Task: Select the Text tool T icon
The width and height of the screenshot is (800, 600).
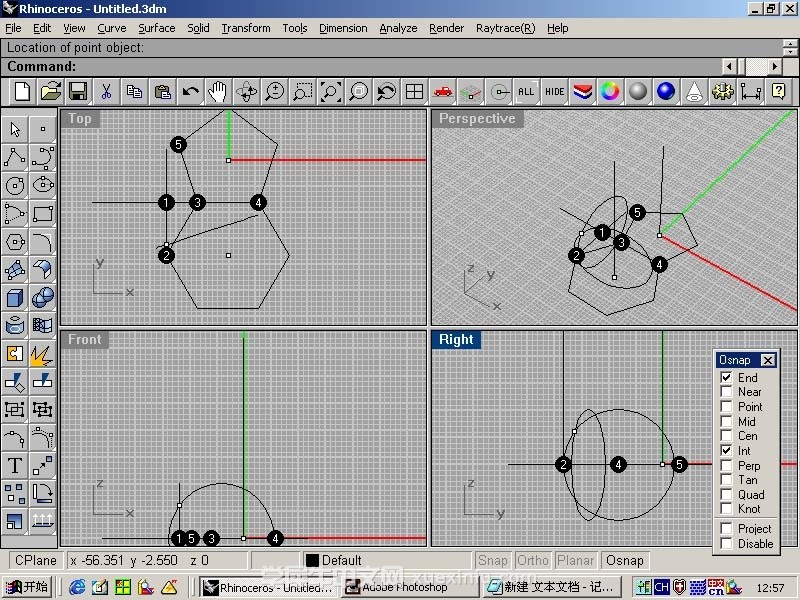Action: [15, 466]
